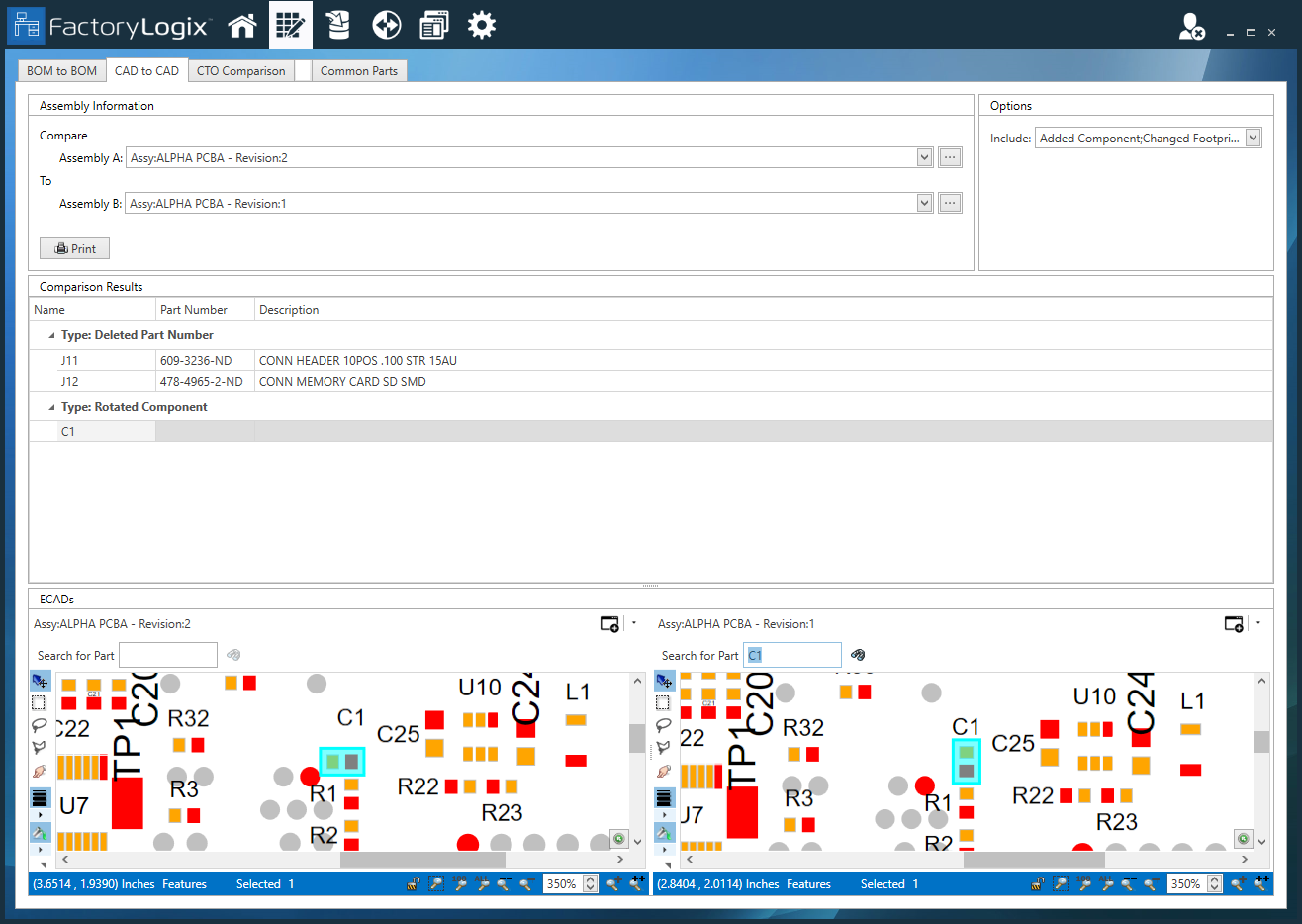Expand the Include options dropdown
This screenshot has width=1302, height=924.
pyautogui.click(x=1253, y=139)
